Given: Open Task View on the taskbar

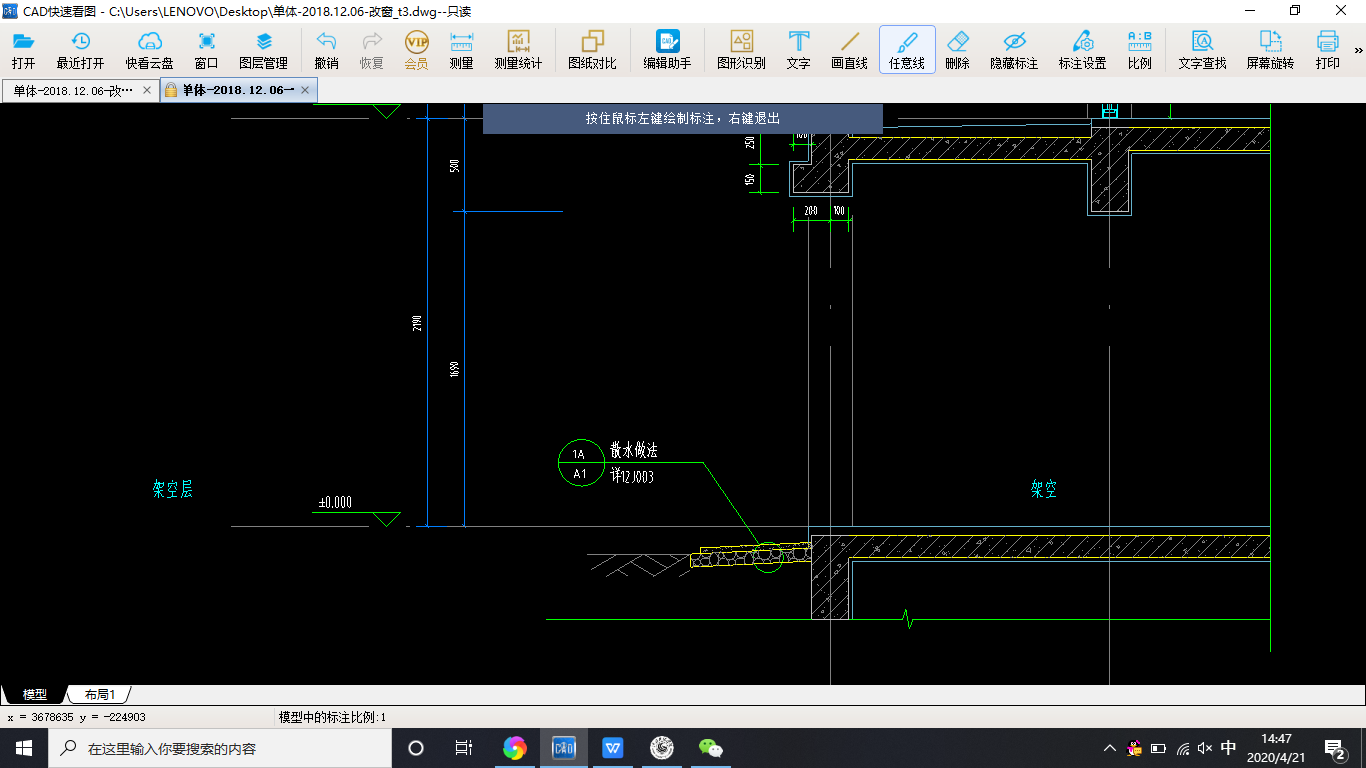Looking at the screenshot, I should pos(464,748).
